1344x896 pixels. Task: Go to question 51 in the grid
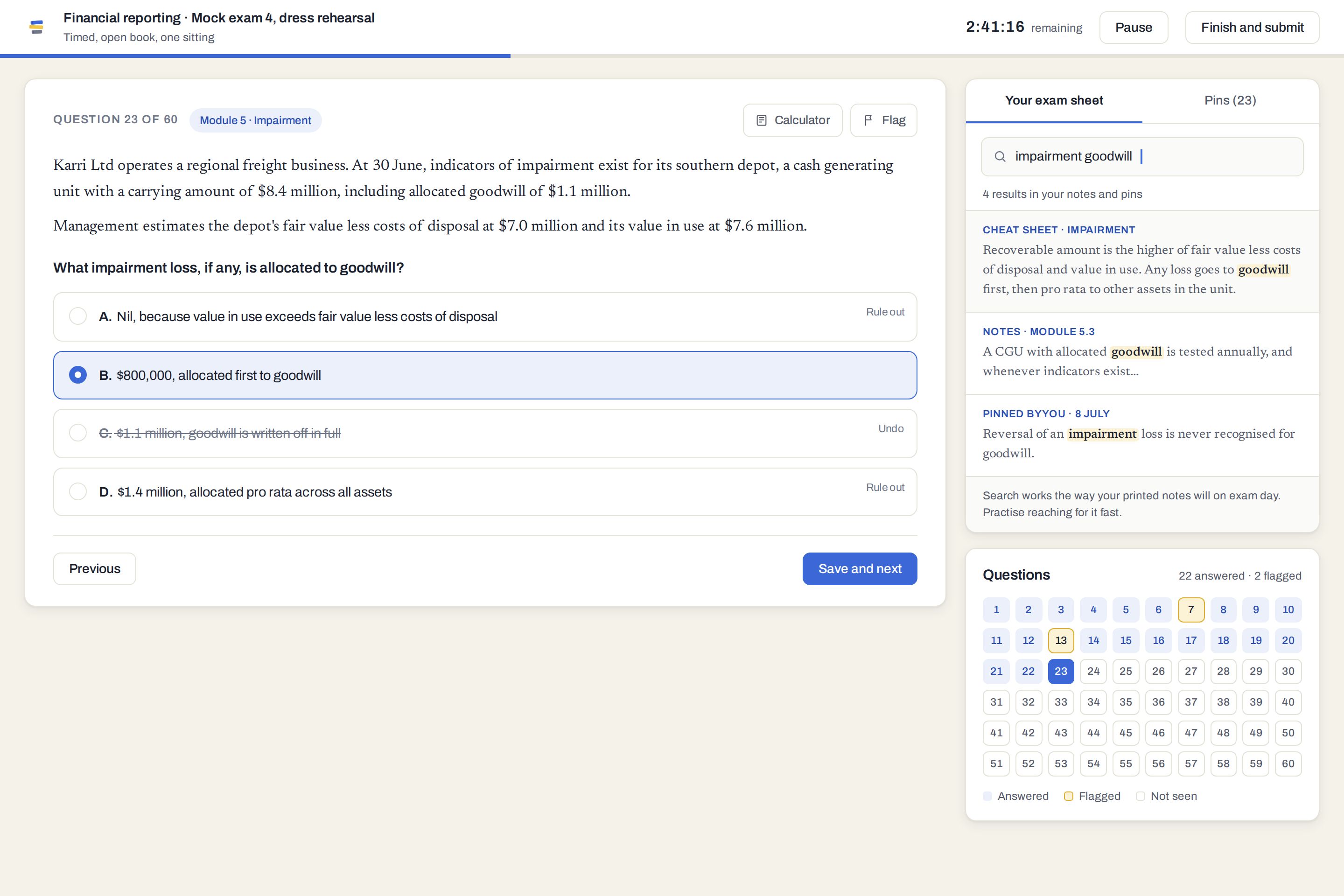(x=996, y=764)
